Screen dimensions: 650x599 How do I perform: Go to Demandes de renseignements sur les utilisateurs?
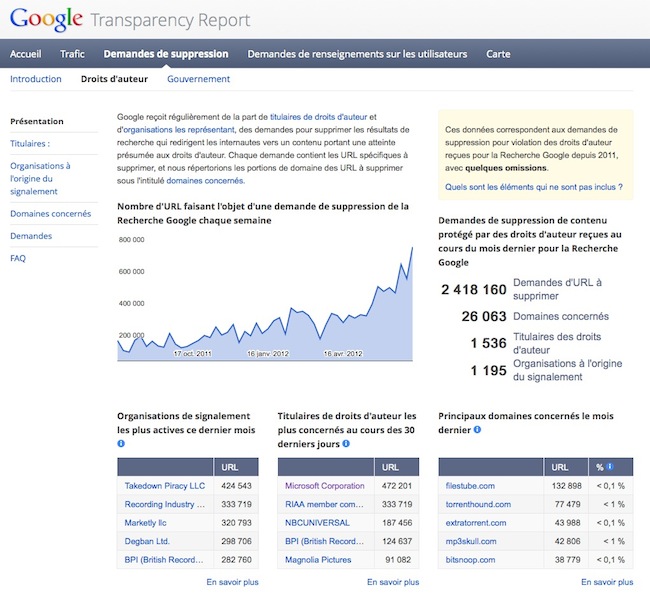click(357, 54)
